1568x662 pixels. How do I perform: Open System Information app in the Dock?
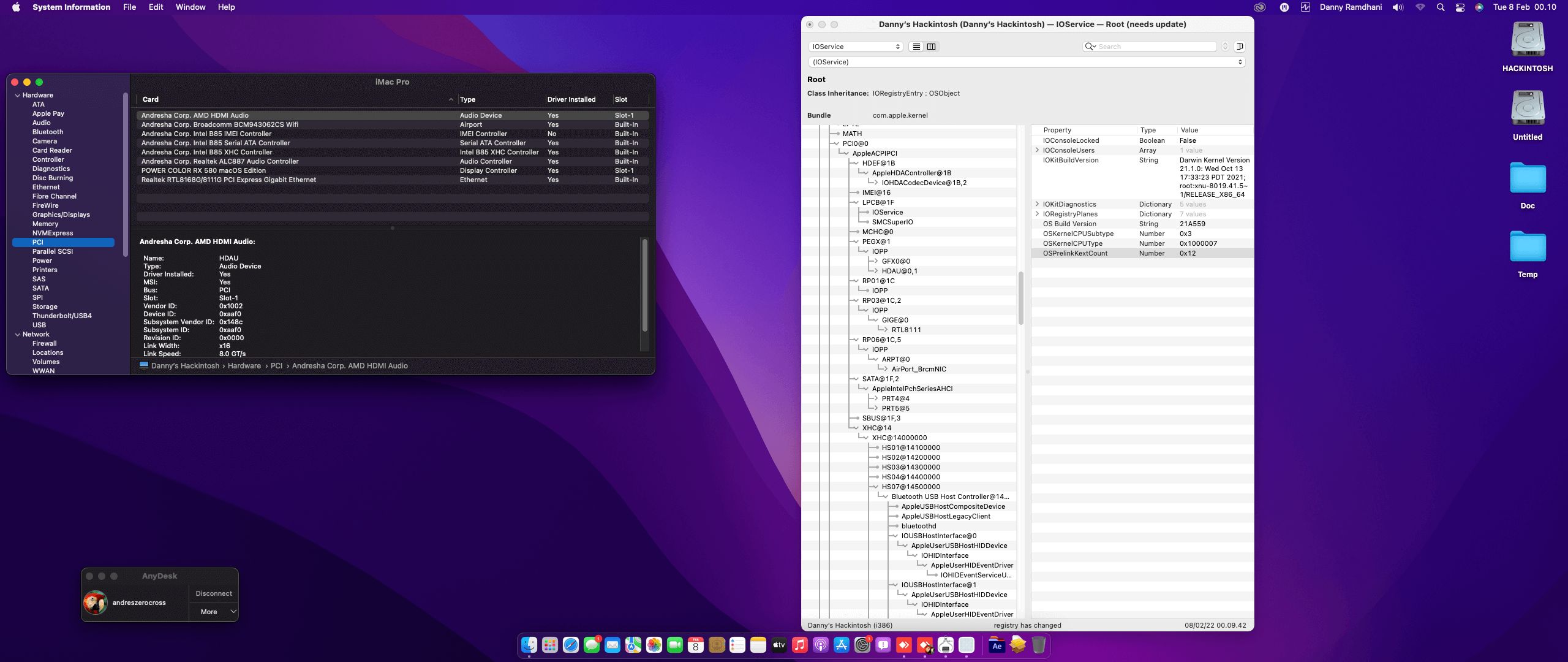pos(967,645)
